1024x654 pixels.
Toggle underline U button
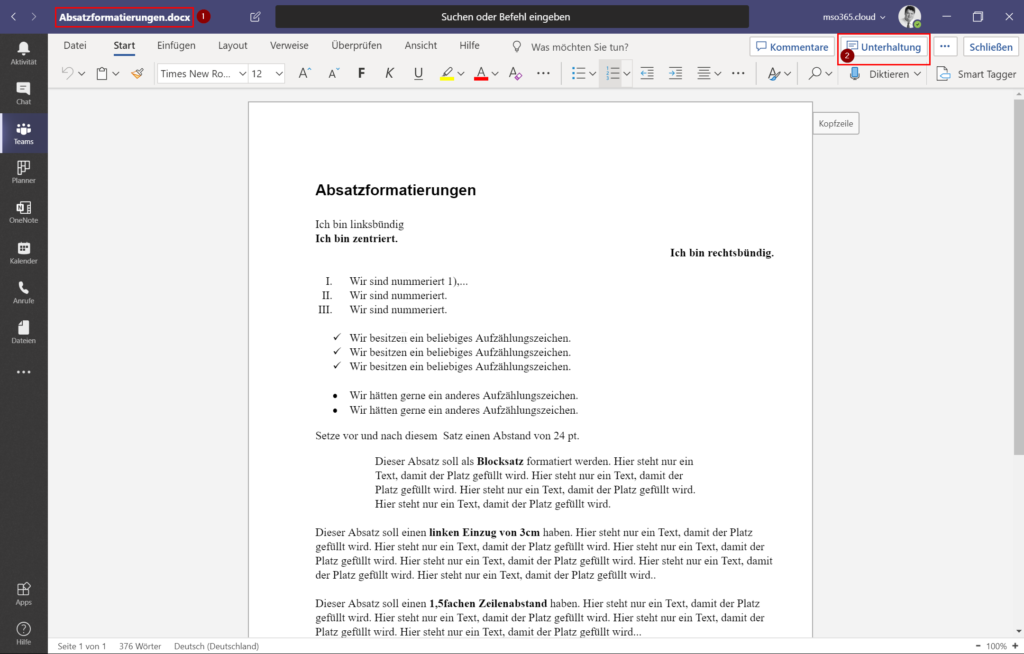coord(418,73)
